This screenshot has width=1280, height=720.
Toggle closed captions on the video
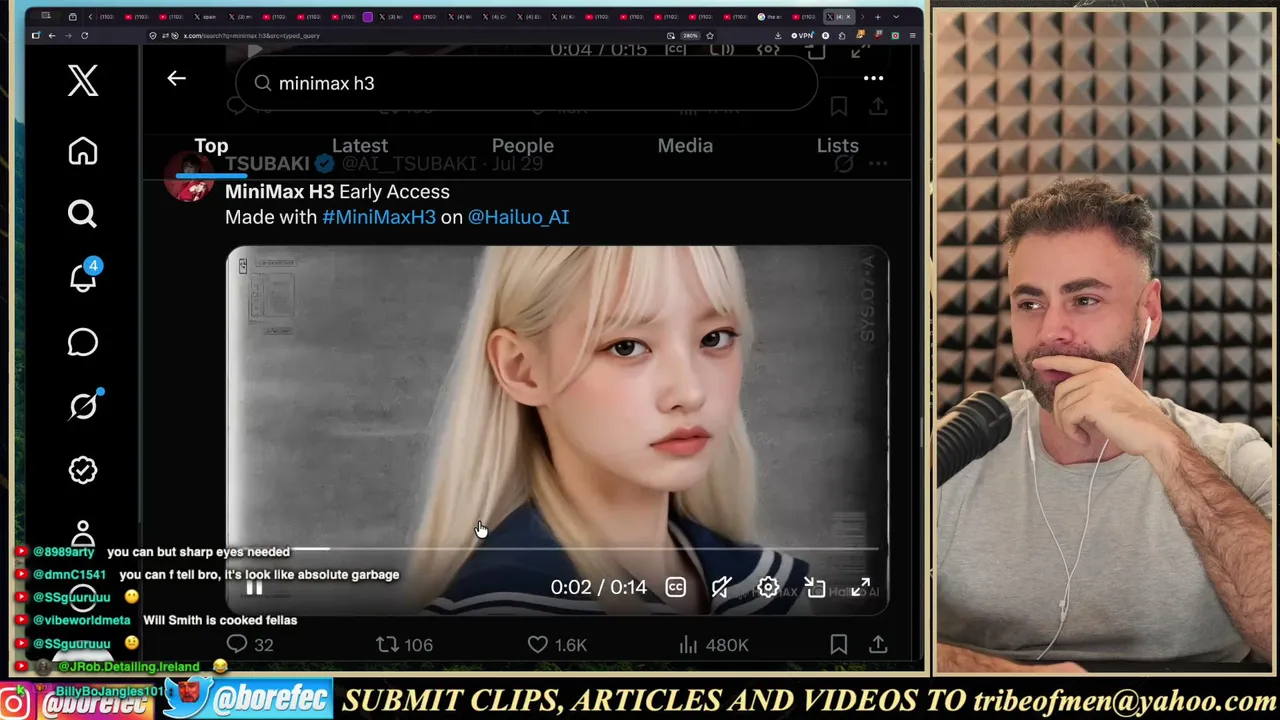(x=676, y=588)
